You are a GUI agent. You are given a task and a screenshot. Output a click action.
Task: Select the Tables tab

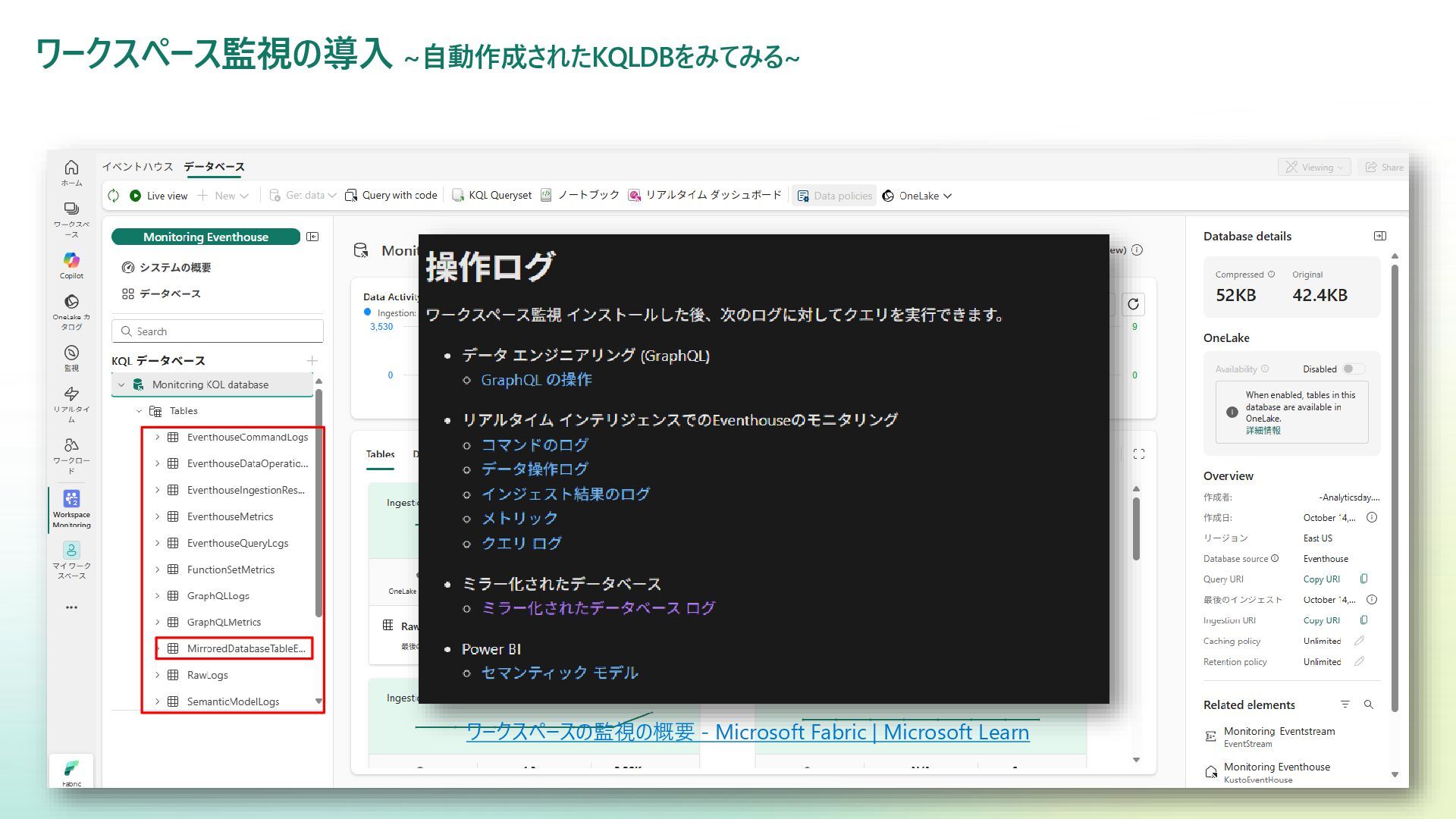pyautogui.click(x=380, y=454)
